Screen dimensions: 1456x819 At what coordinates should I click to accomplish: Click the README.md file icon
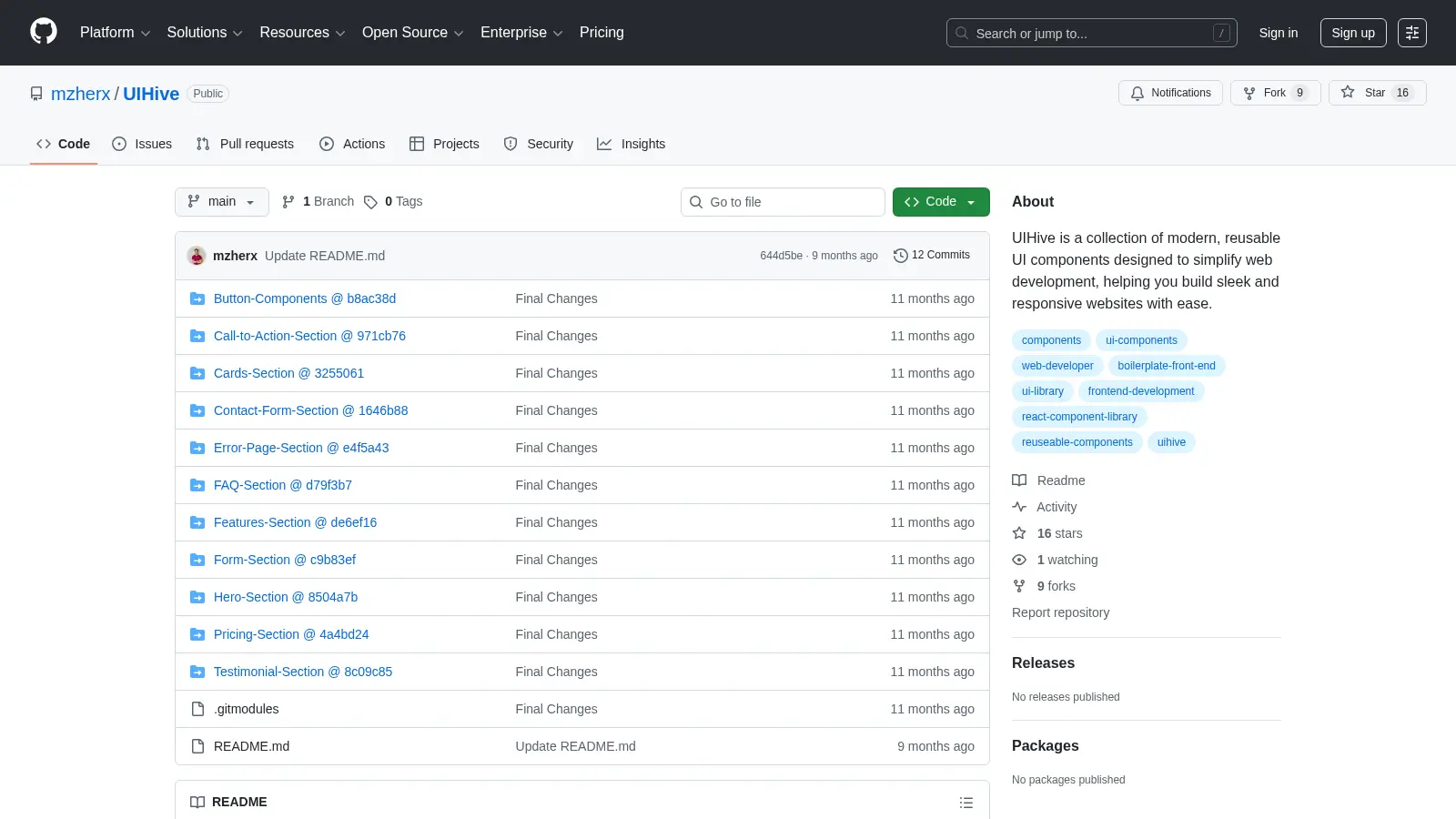[x=197, y=746]
